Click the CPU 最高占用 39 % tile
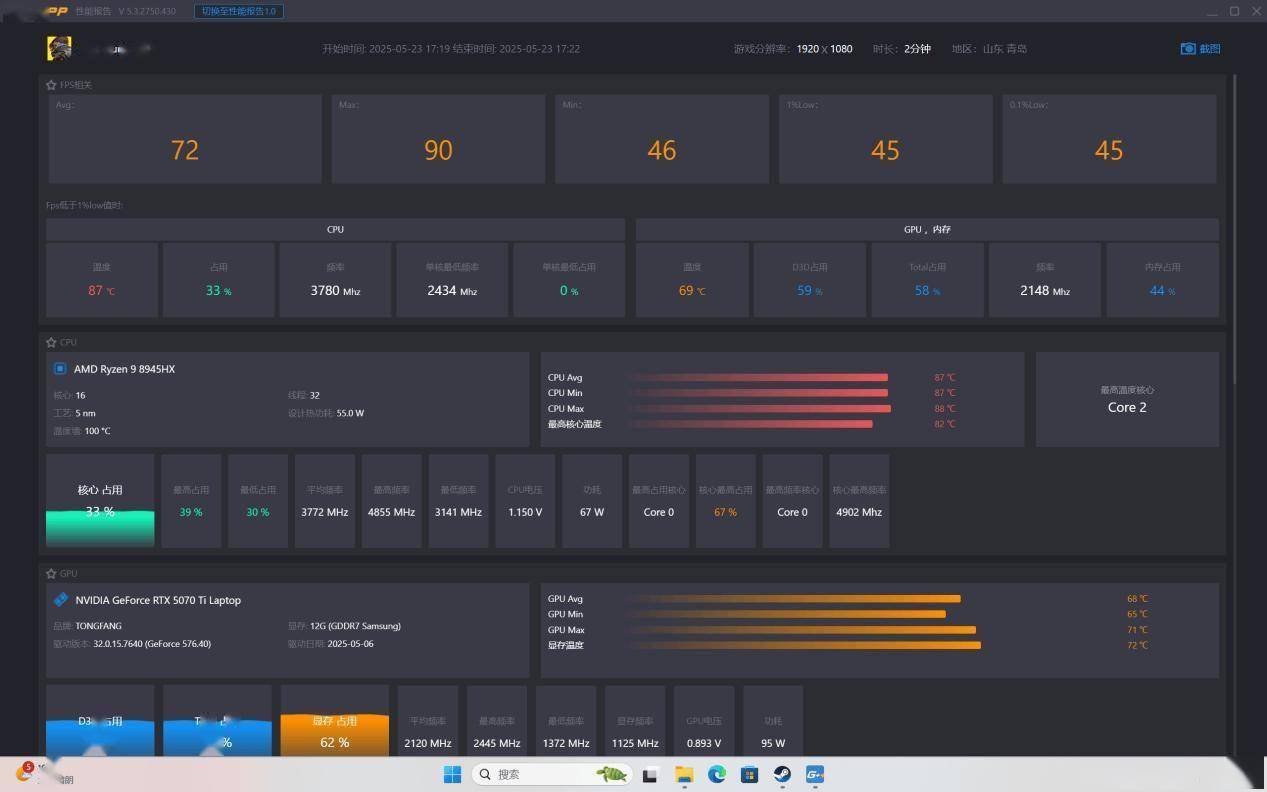The height and width of the screenshot is (792, 1267). (191, 501)
